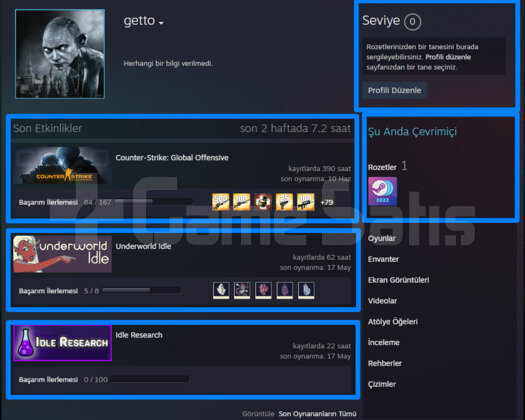Open the getto profile avatar image
Viewport: 525px width, 420px height.
[60, 54]
